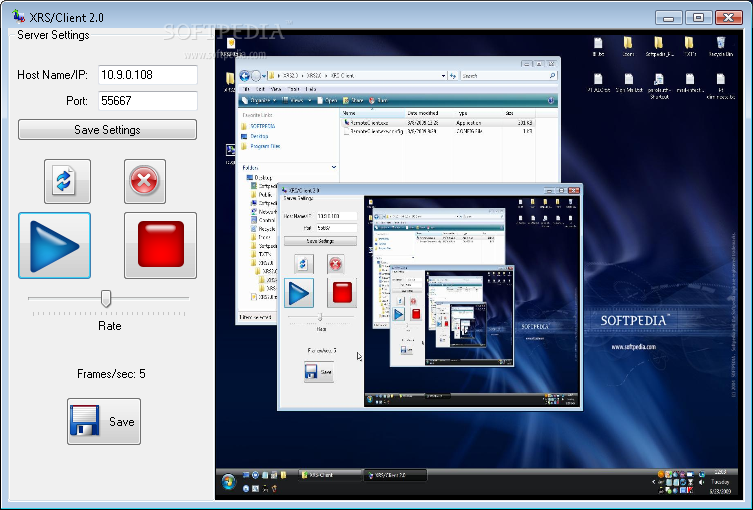Open the Edit menu in remote Explorer

260,89
